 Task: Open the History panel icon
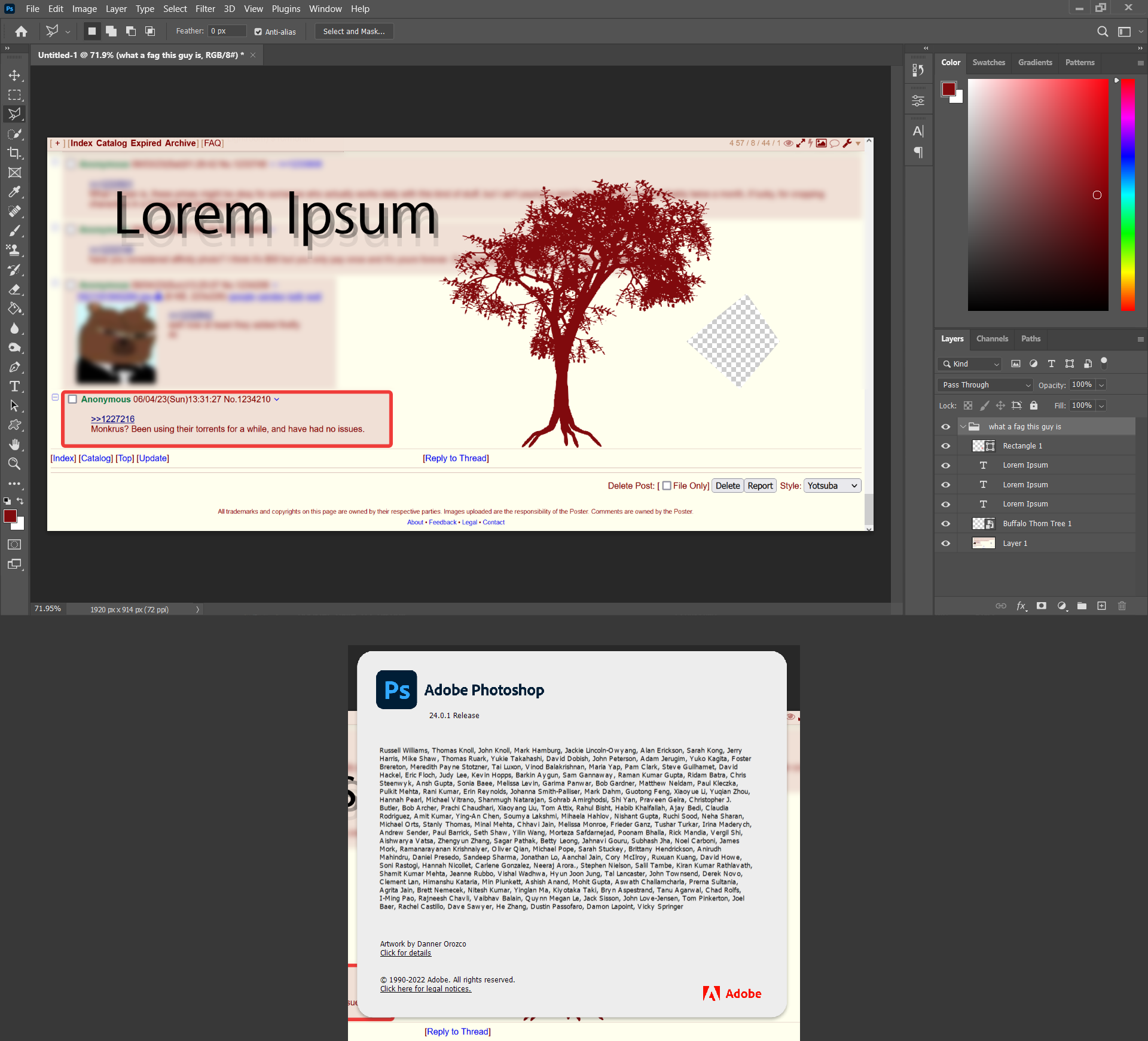918,71
